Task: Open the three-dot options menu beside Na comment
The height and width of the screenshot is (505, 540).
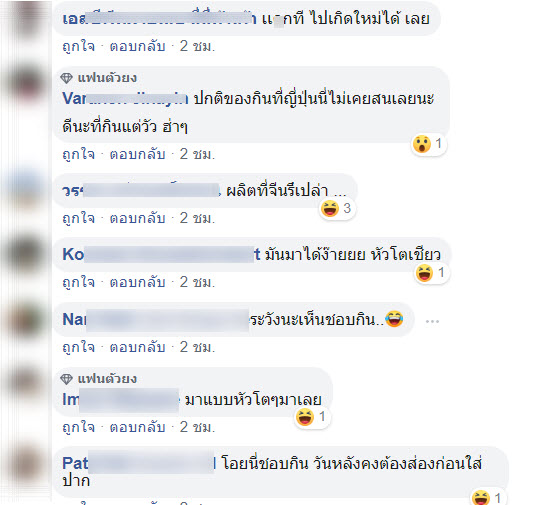Action: point(432,321)
